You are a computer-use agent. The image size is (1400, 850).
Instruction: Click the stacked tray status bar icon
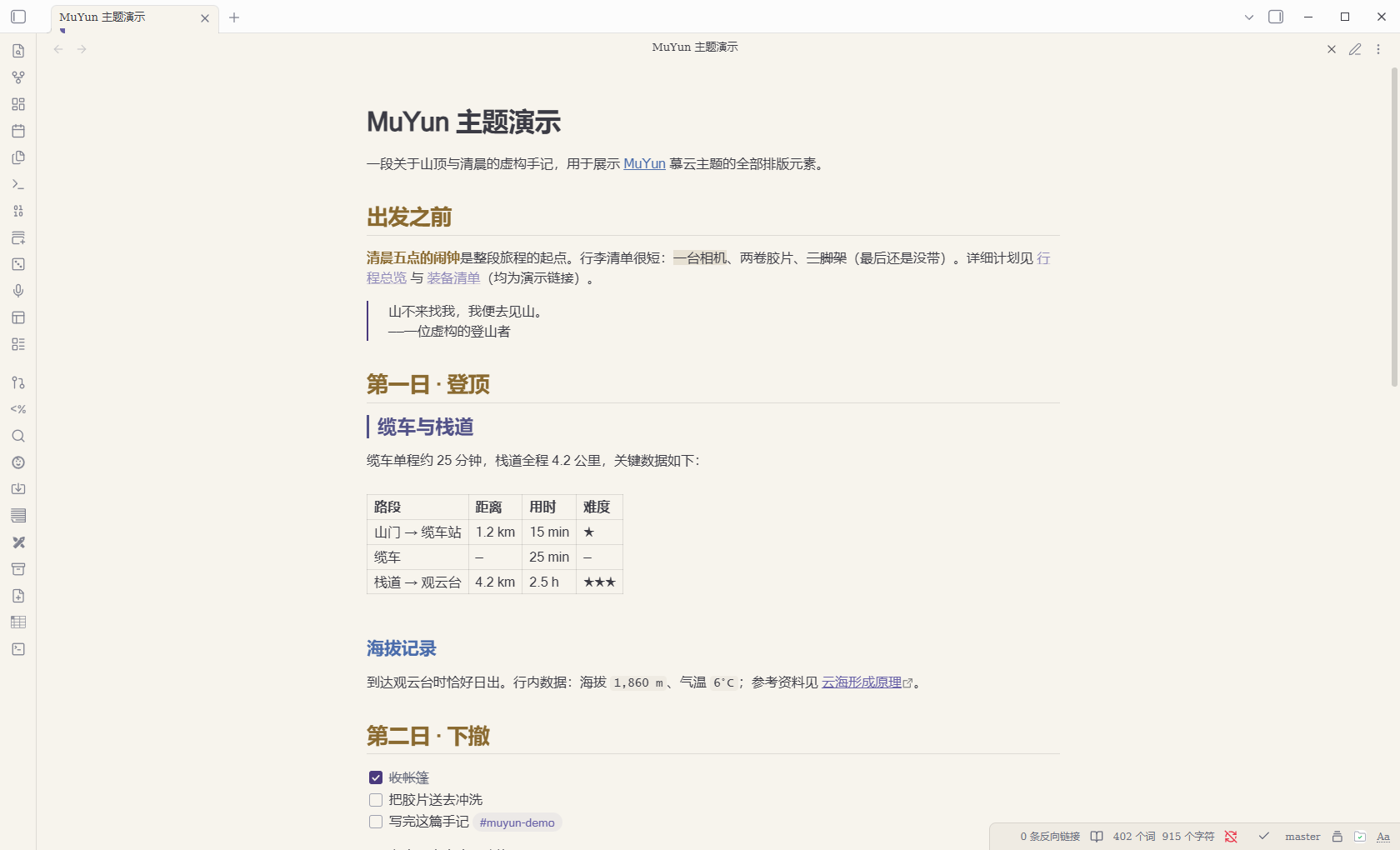pyautogui.click(x=1337, y=837)
